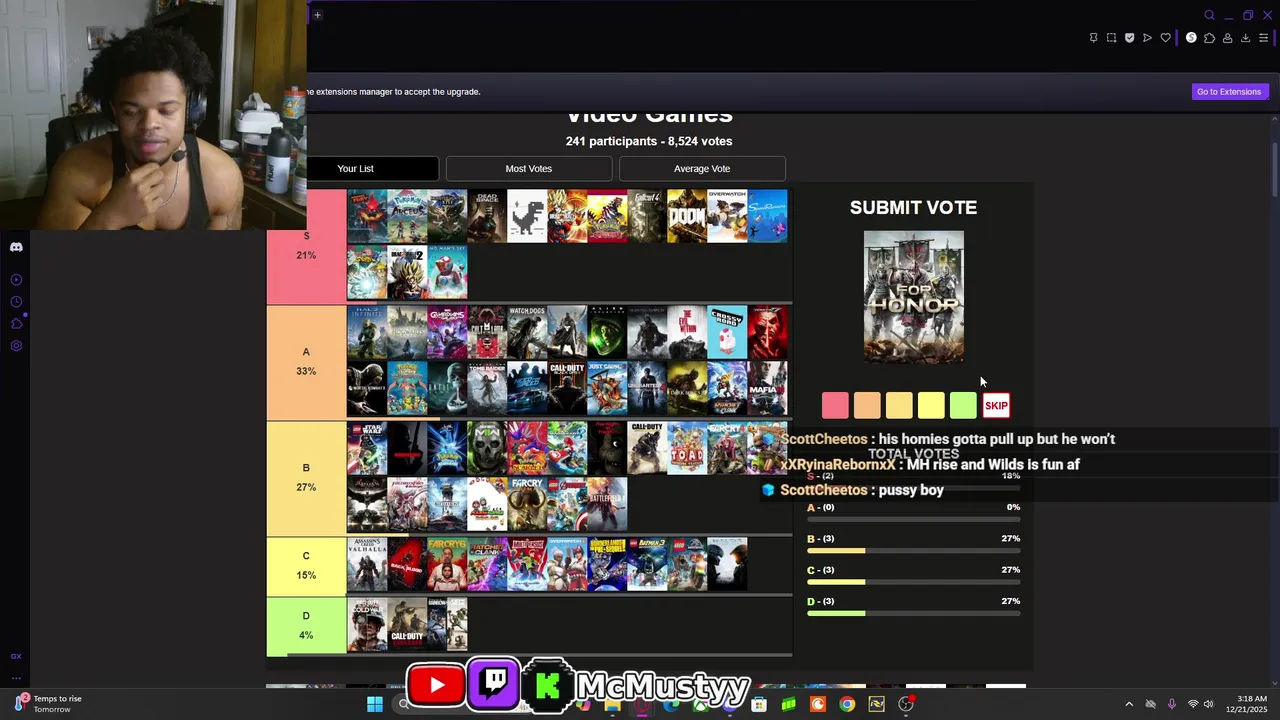Select the Call of Duty Black Ops III cover
Image resolution: width=1280 pixels, height=720 pixels.
tap(567, 388)
